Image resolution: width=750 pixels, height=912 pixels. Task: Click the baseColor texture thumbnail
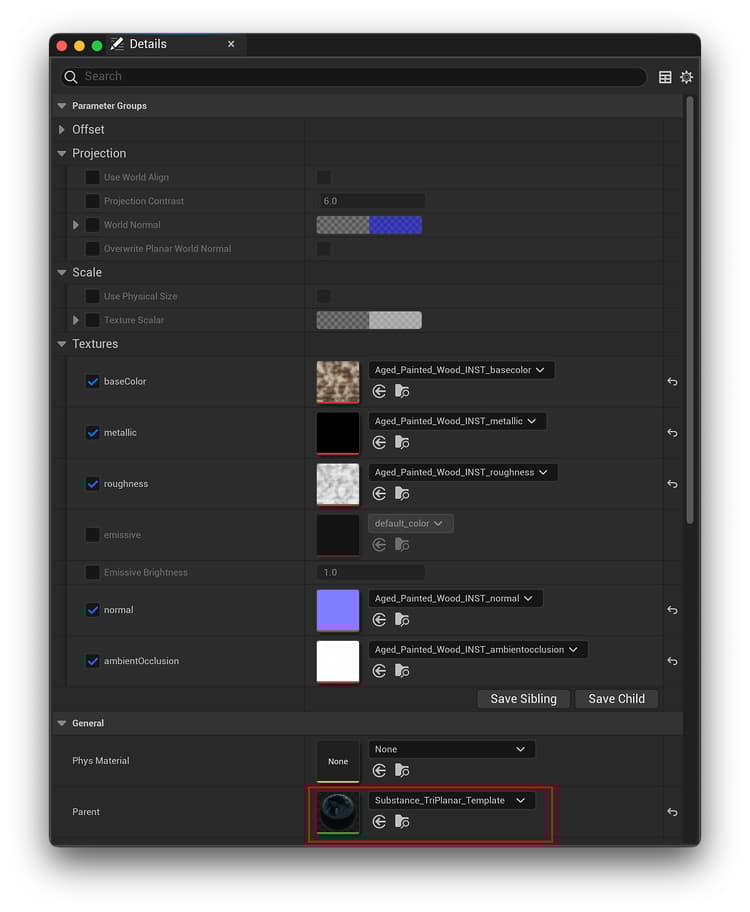[x=337, y=382]
